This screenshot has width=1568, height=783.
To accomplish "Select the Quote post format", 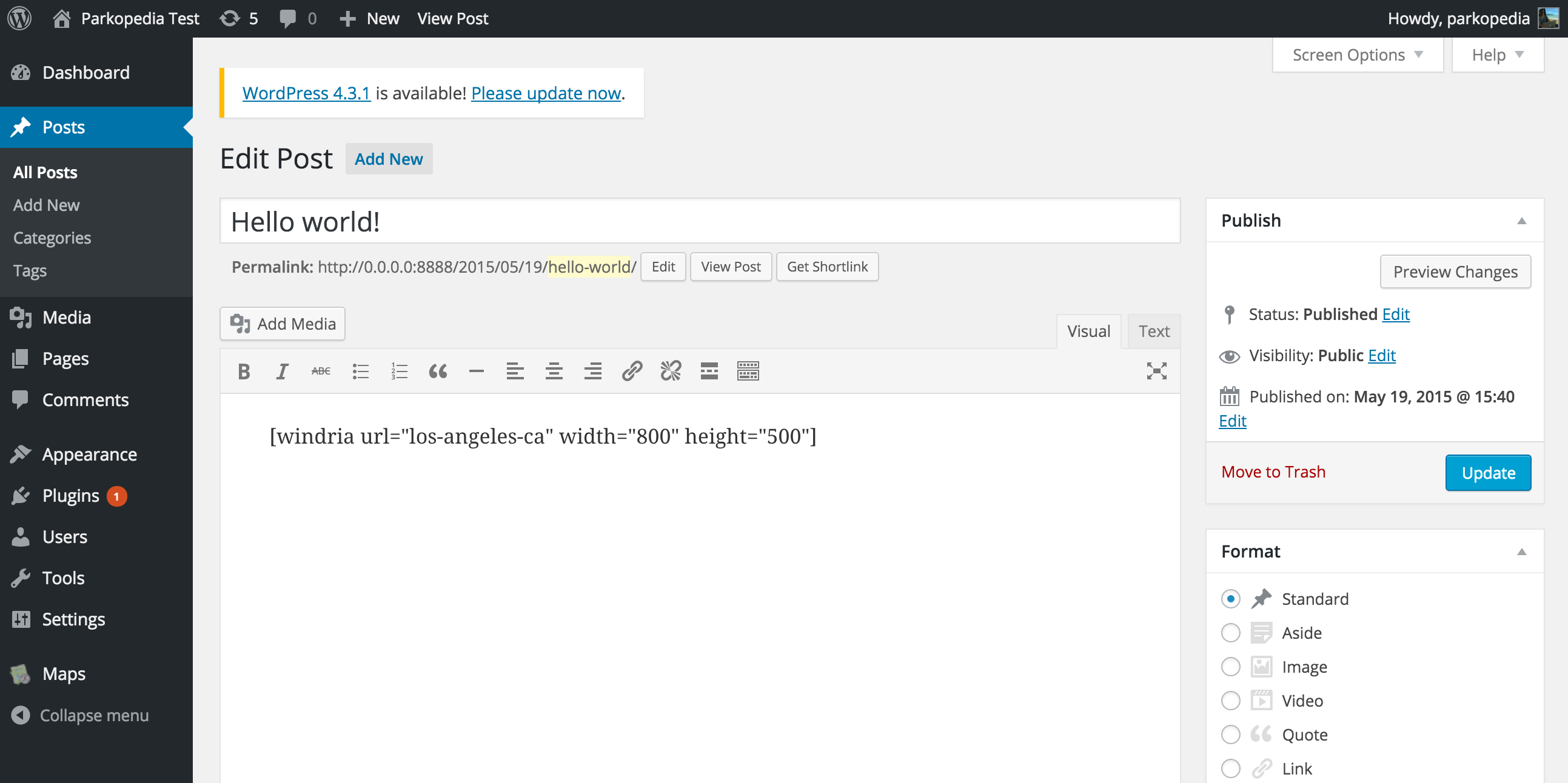I will click(1231, 735).
